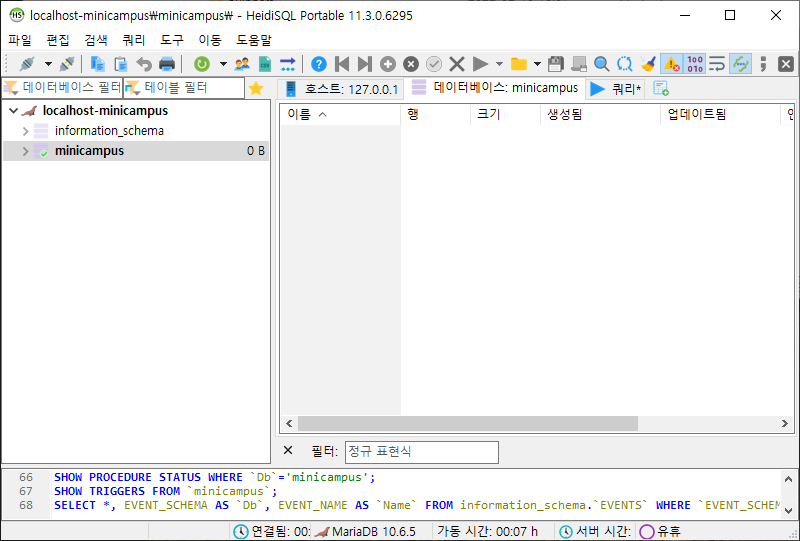
Task: Refresh with the green circular arrow
Action: [202, 64]
